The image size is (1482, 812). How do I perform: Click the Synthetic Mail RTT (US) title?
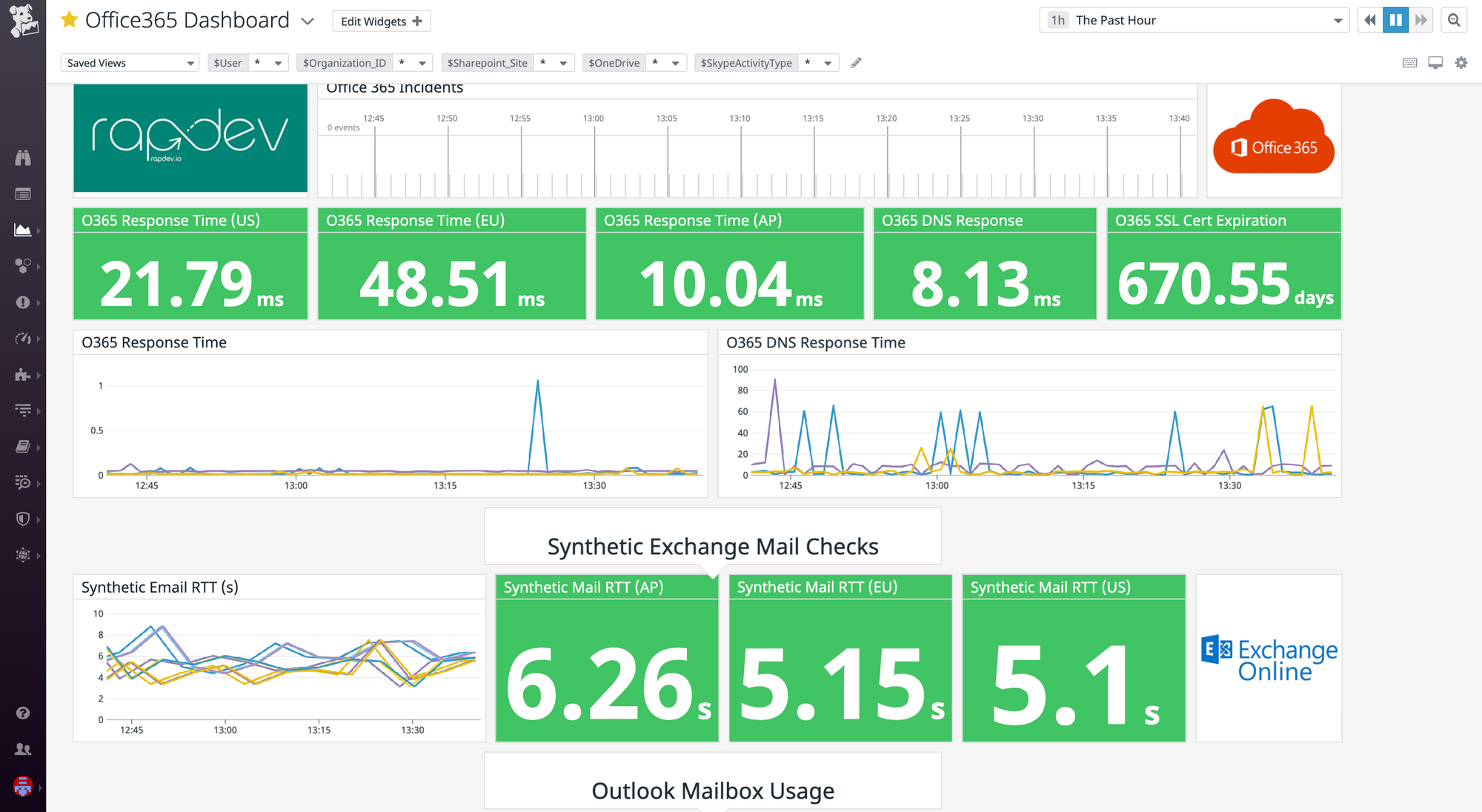(1050, 588)
